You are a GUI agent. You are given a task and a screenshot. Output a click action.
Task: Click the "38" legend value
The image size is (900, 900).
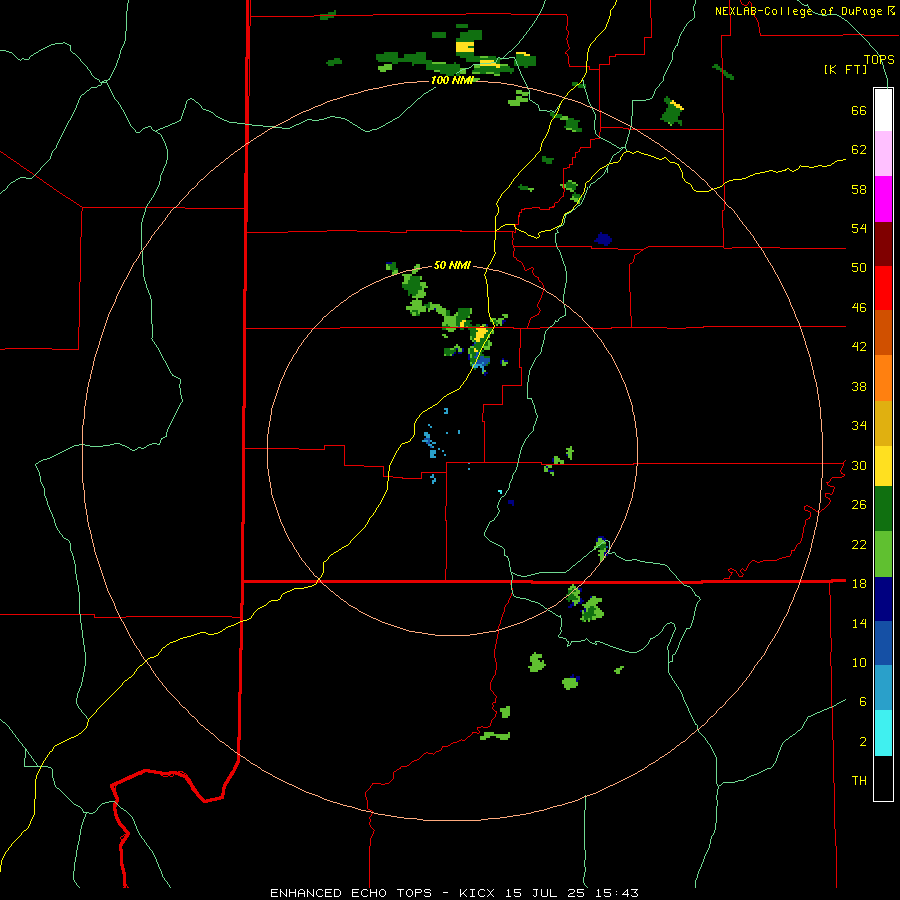859,386
